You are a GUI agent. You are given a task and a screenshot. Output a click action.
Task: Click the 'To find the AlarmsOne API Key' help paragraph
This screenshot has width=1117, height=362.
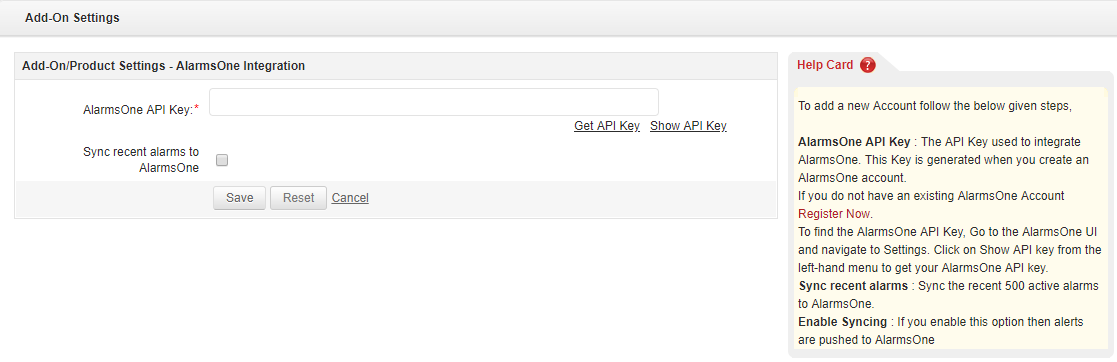click(x=950, y=250)
